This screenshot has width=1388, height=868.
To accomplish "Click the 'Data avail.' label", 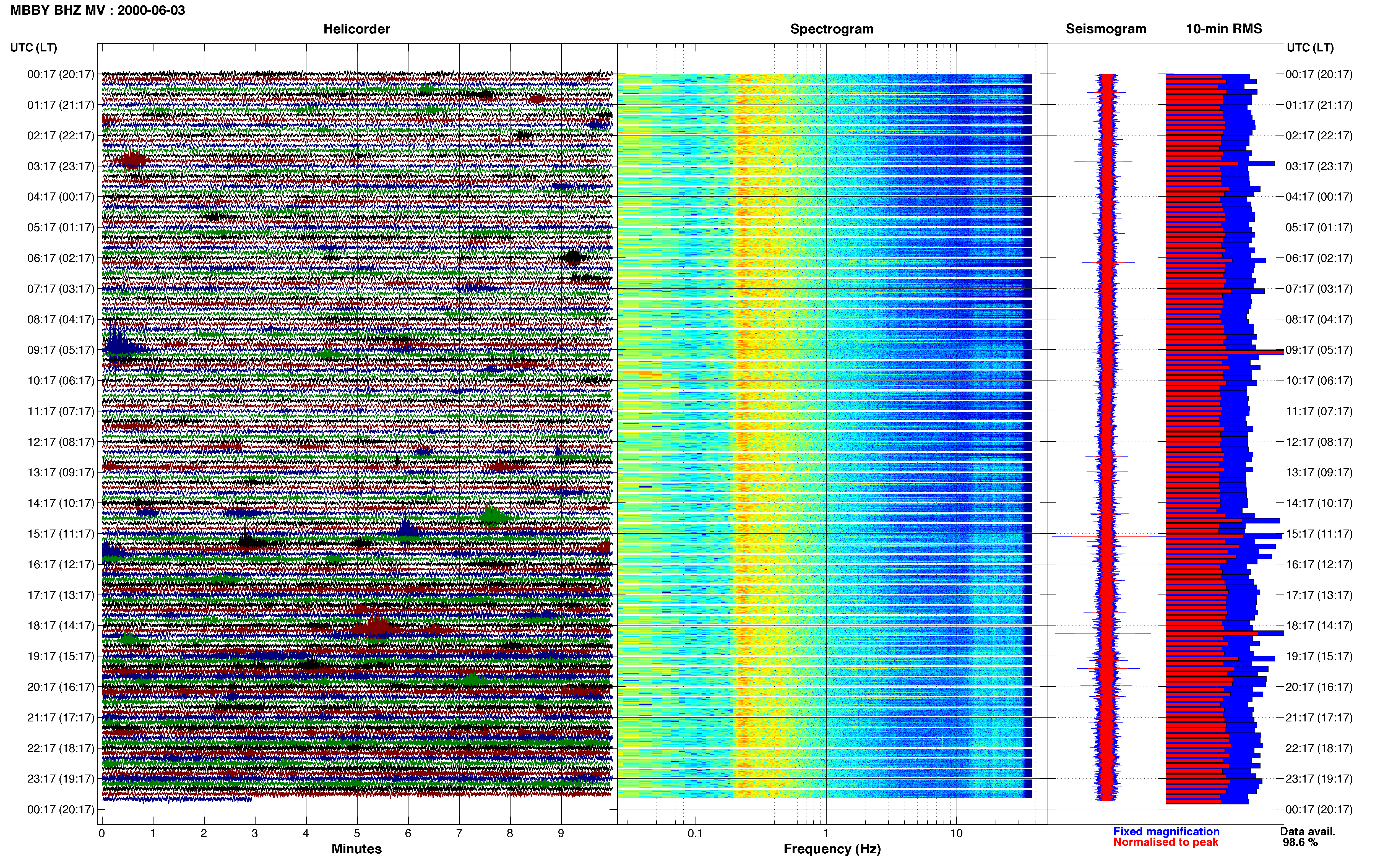I will pyautogui.click(x=1308, y=831).
